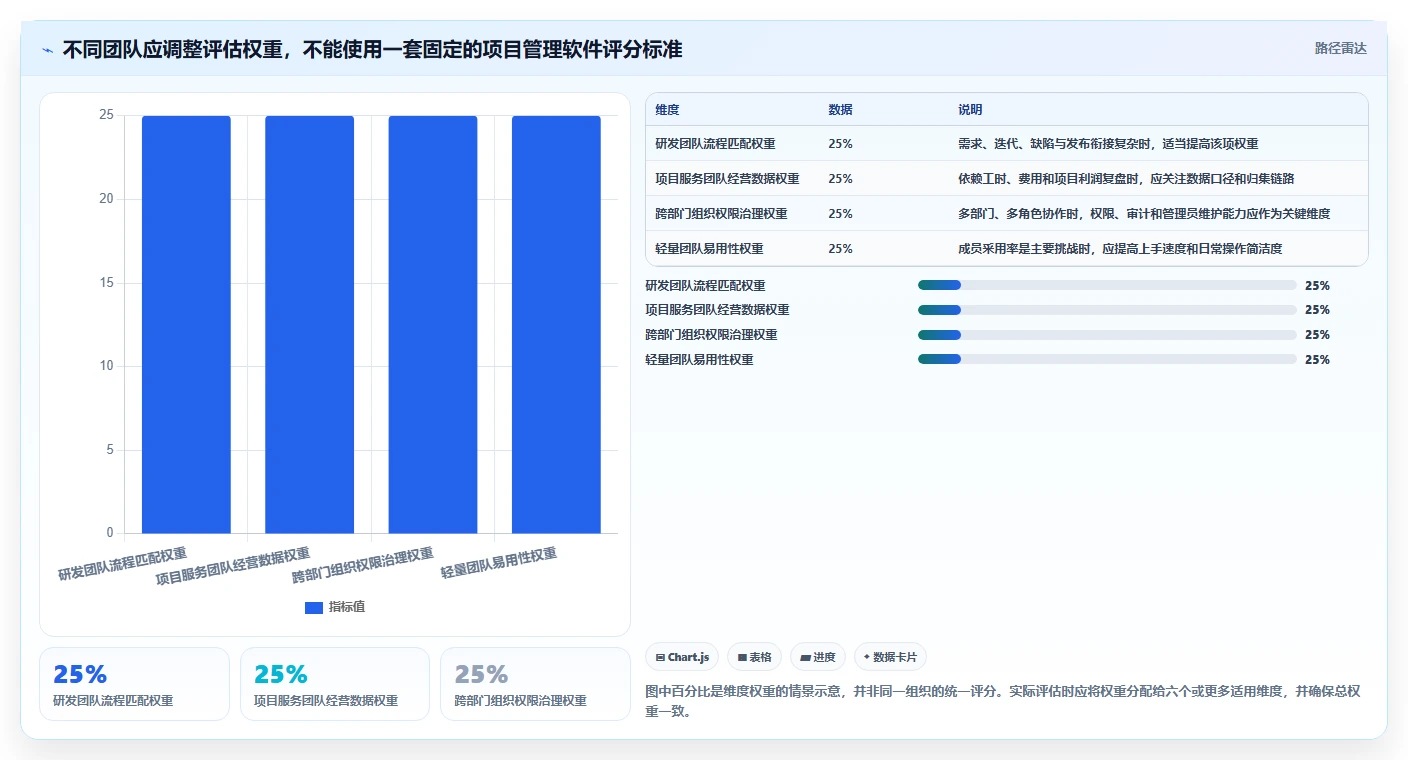Click the y-axis value 15
Viewport: 1408px width, 760px height.
coord(106,283)
